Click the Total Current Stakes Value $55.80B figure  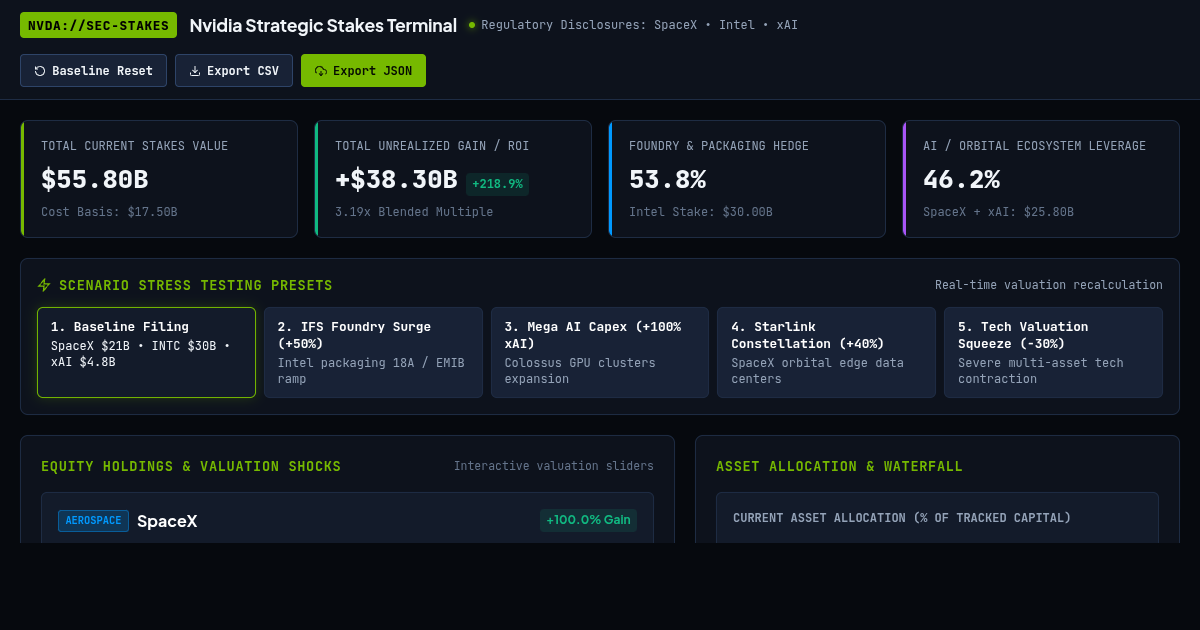click(x=95, y=180)
